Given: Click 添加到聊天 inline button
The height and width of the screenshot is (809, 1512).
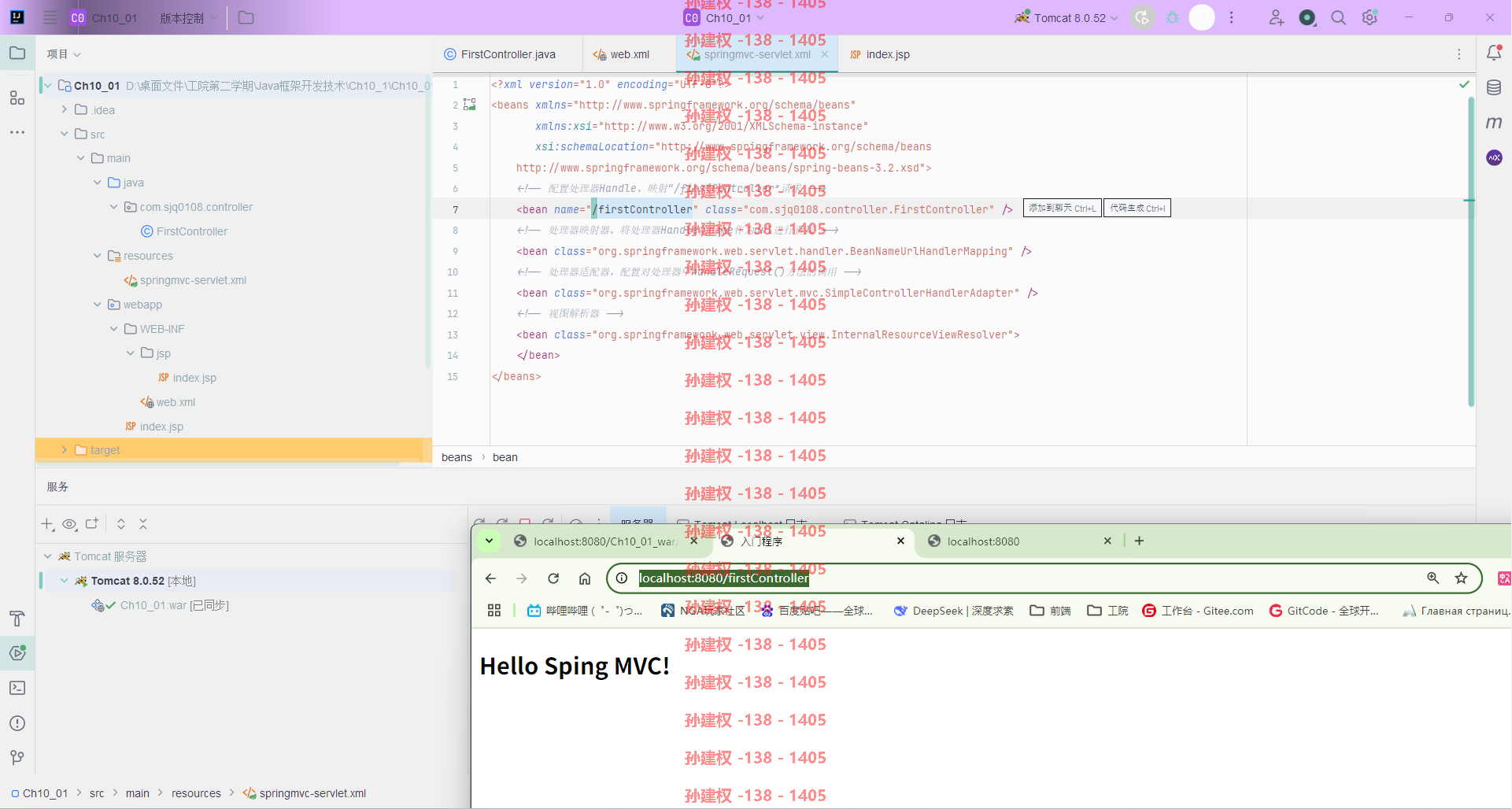Looking at the screenshot, I should 1062,209.
